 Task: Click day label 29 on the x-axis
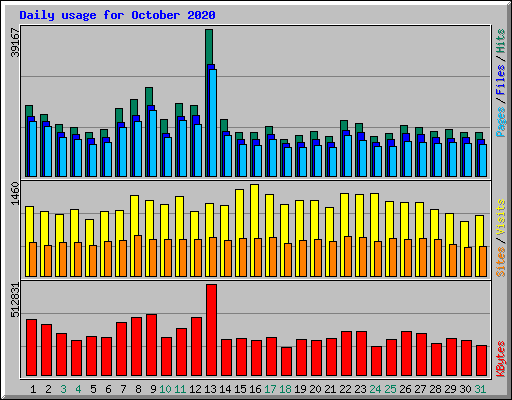450,389
